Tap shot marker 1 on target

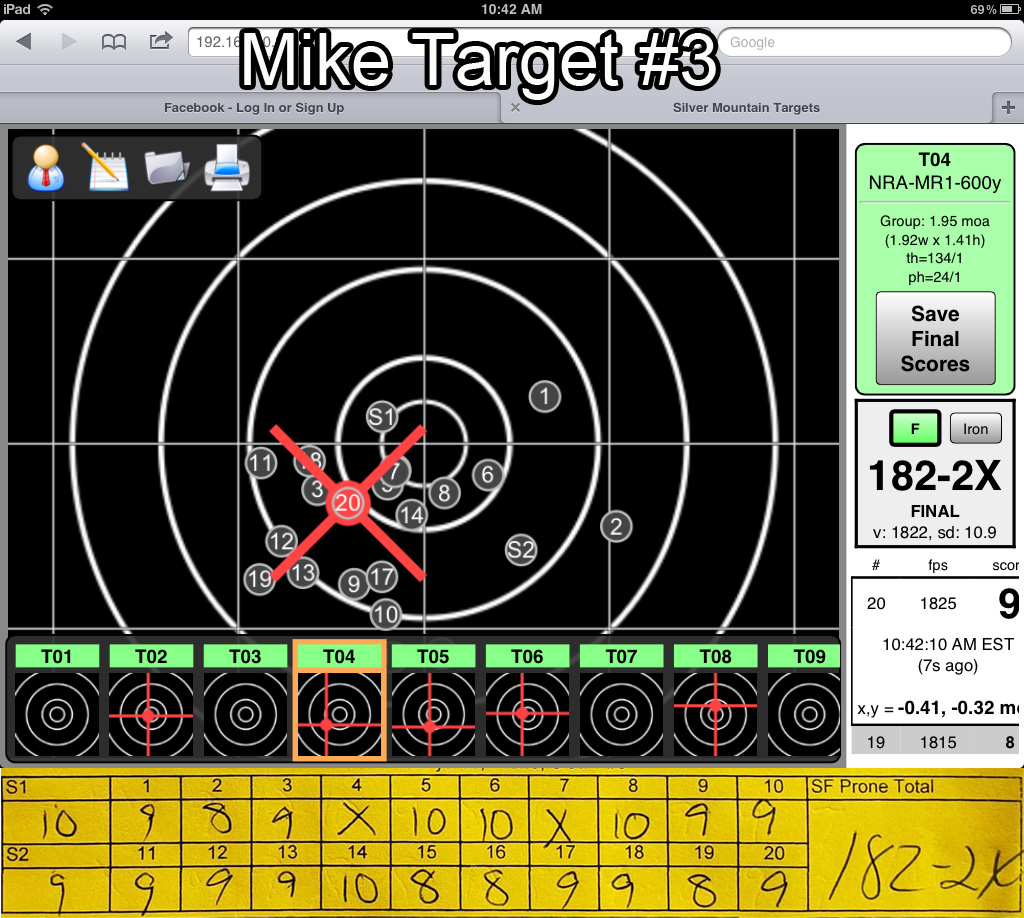coord(545,396)
